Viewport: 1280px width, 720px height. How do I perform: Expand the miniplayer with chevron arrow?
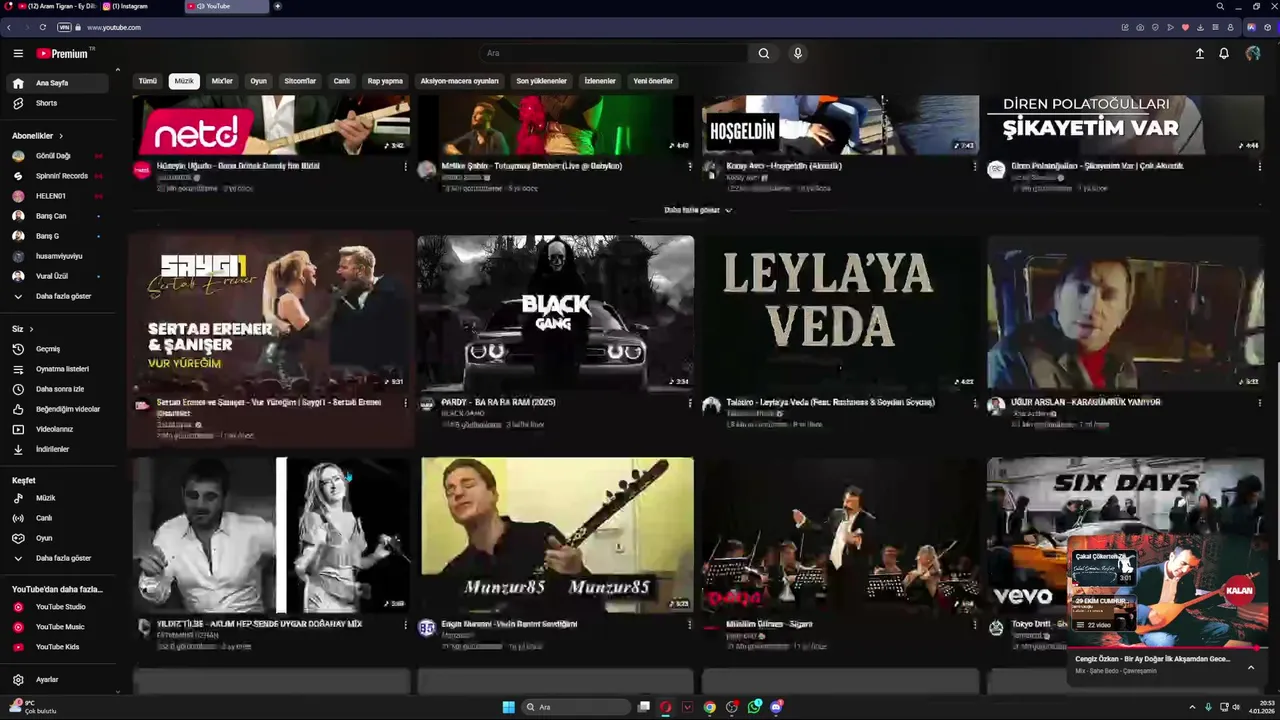(x=1251, y=666)
